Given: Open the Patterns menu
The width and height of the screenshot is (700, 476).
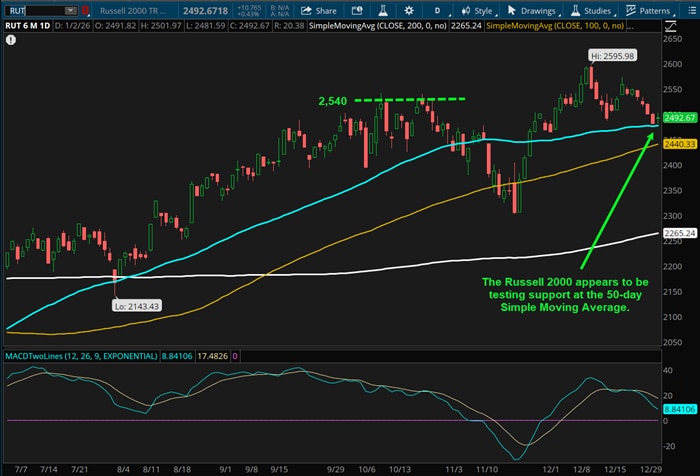Looking at the screenshot, I should tap(649, 11).
